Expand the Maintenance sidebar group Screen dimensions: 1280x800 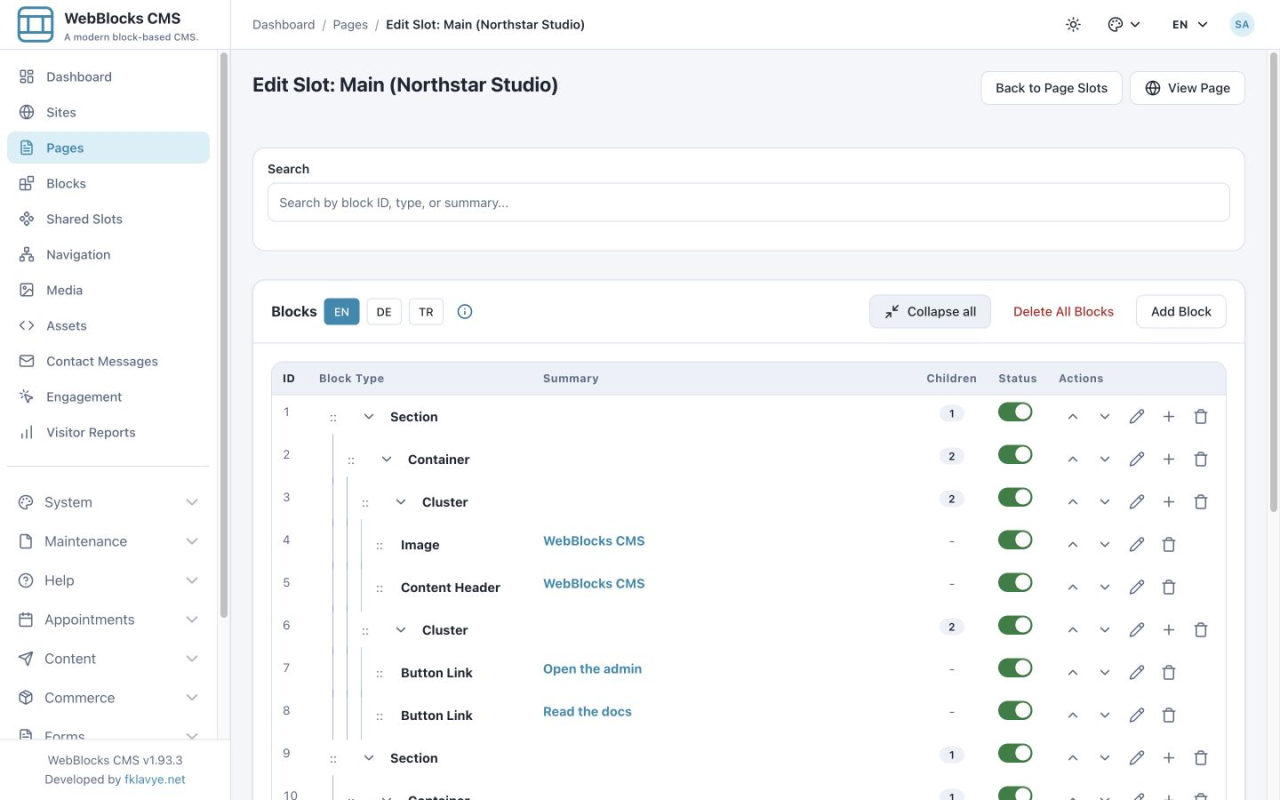point(108,541)
